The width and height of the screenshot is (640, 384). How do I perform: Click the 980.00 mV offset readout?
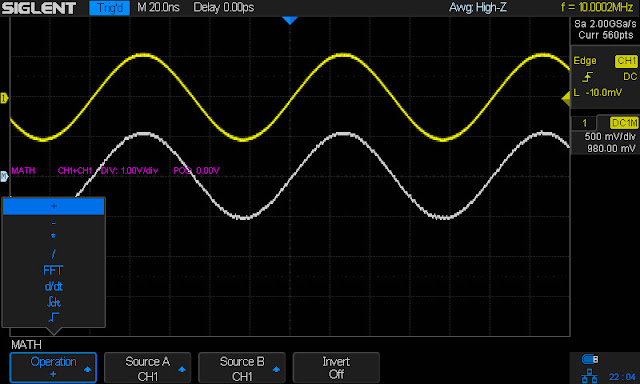coord(611,149)
